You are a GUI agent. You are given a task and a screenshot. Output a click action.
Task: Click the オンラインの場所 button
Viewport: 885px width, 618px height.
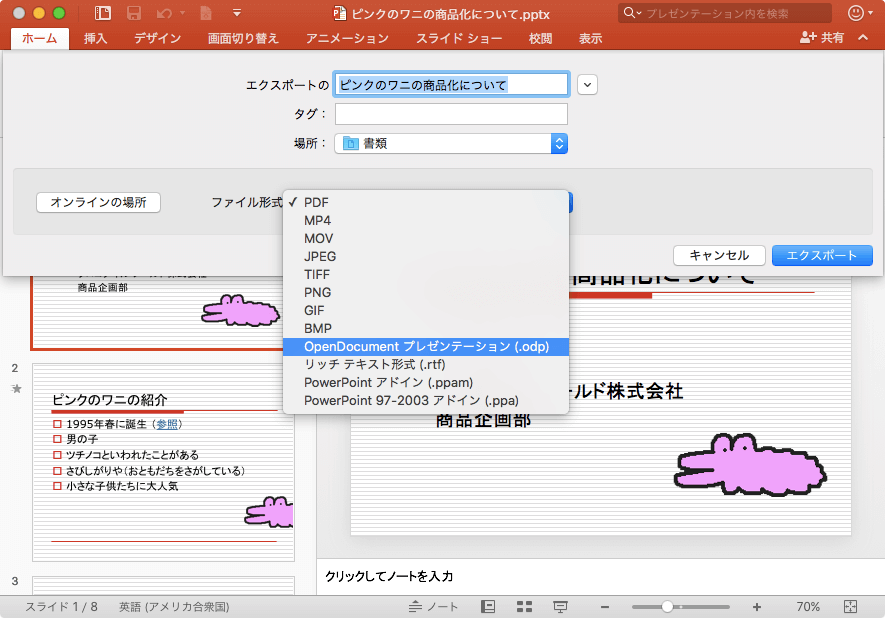pyautogui.click(x=98, y=202)
